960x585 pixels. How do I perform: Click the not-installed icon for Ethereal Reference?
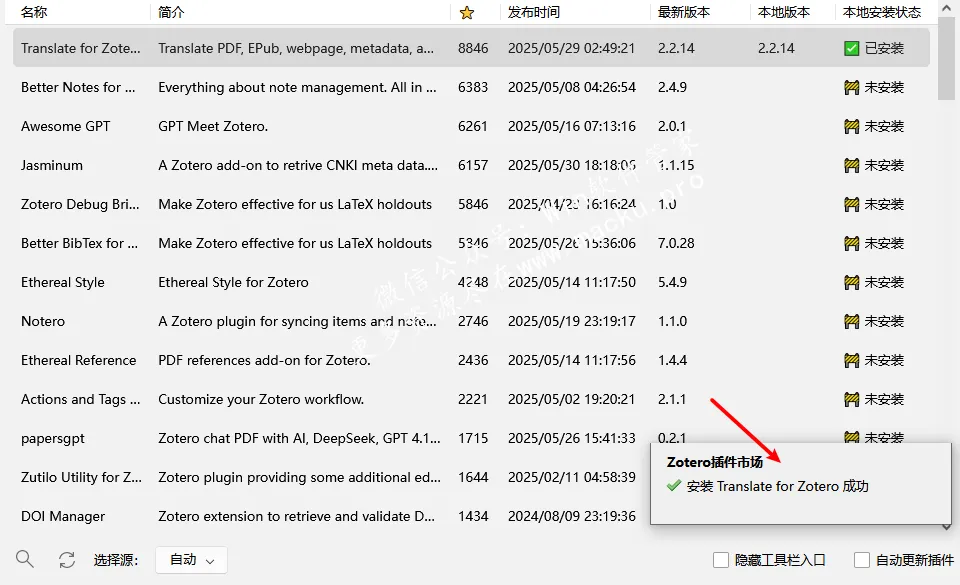(x=851, y=360)
